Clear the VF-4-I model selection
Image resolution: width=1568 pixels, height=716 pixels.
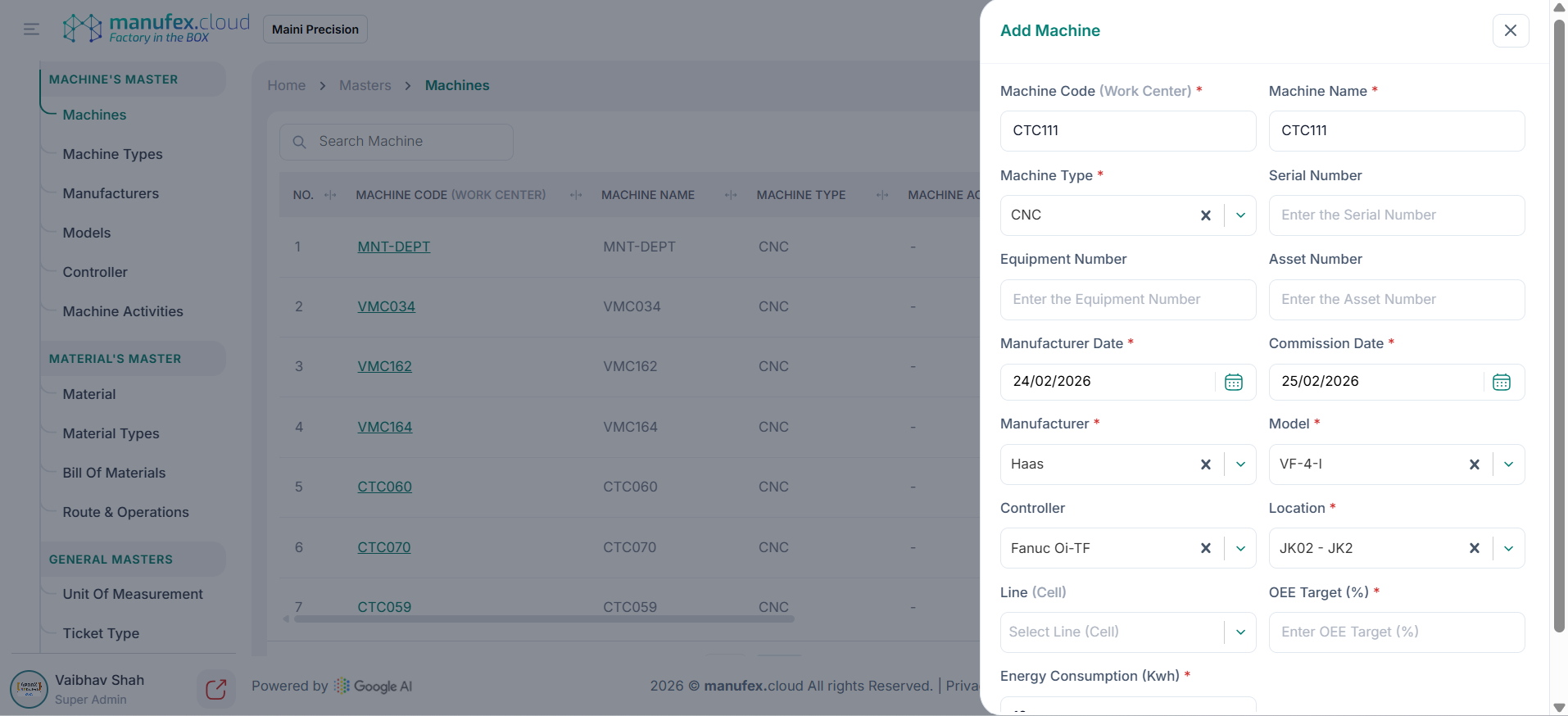click(1474, 464)
